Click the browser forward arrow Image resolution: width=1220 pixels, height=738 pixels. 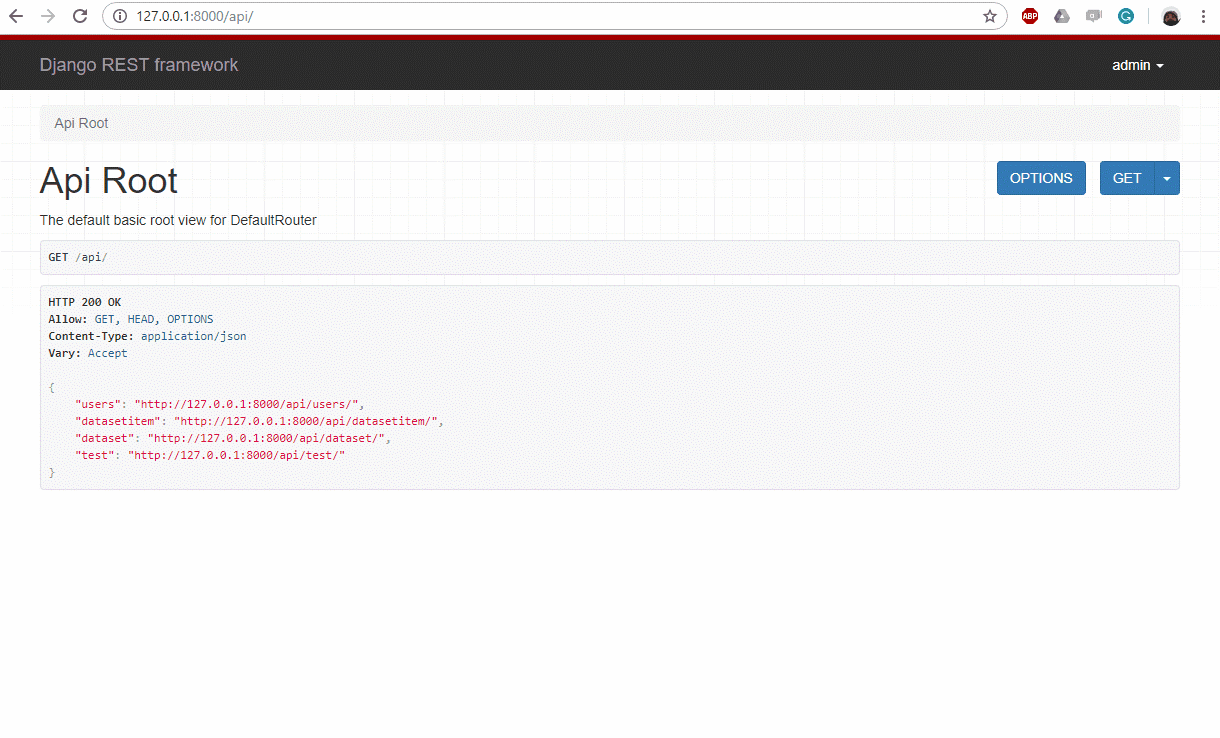48,16
